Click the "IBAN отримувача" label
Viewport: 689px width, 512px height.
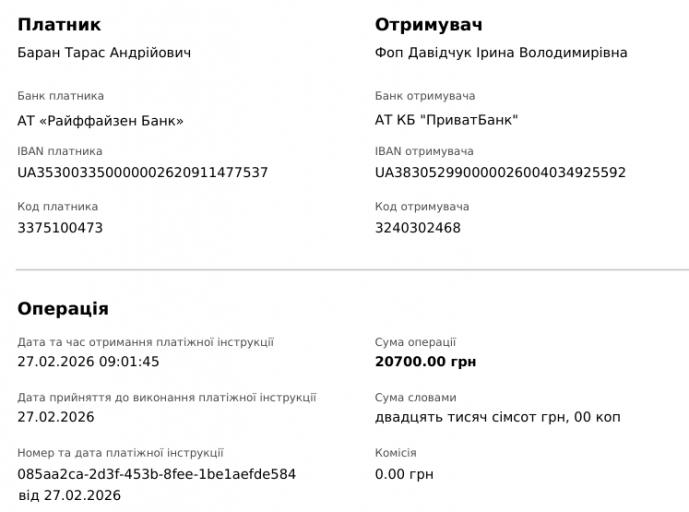424,151
